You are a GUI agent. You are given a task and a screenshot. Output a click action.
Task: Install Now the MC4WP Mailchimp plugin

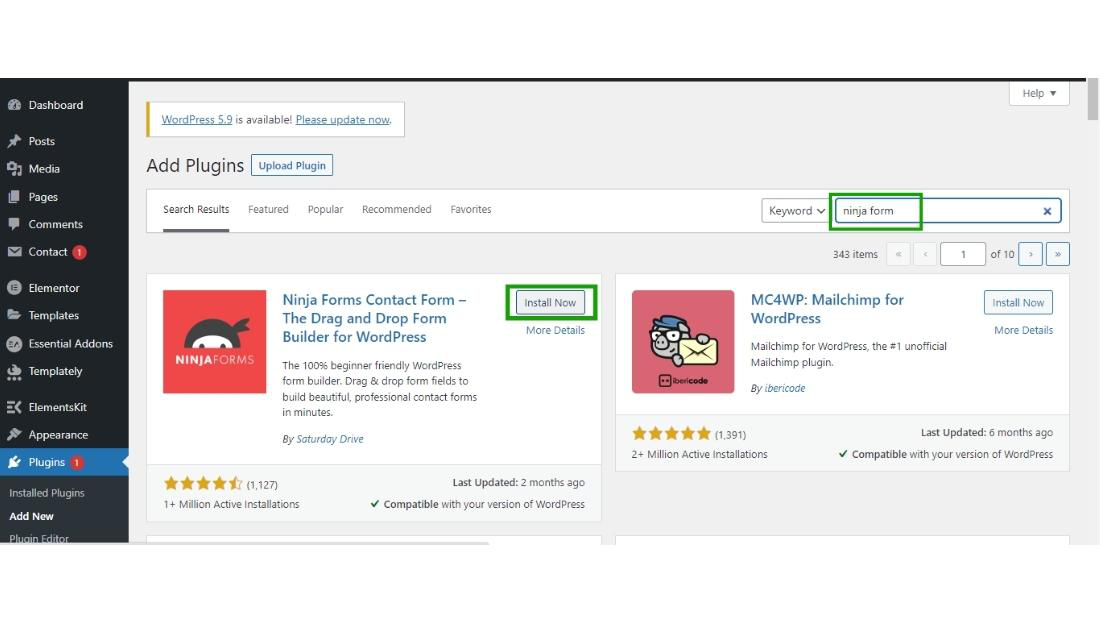coord(1018,302)
